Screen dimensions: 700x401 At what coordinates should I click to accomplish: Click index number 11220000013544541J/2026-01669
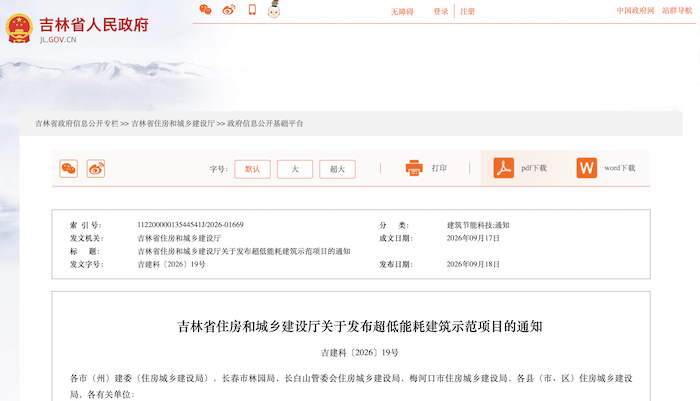(x=190, y=225)
